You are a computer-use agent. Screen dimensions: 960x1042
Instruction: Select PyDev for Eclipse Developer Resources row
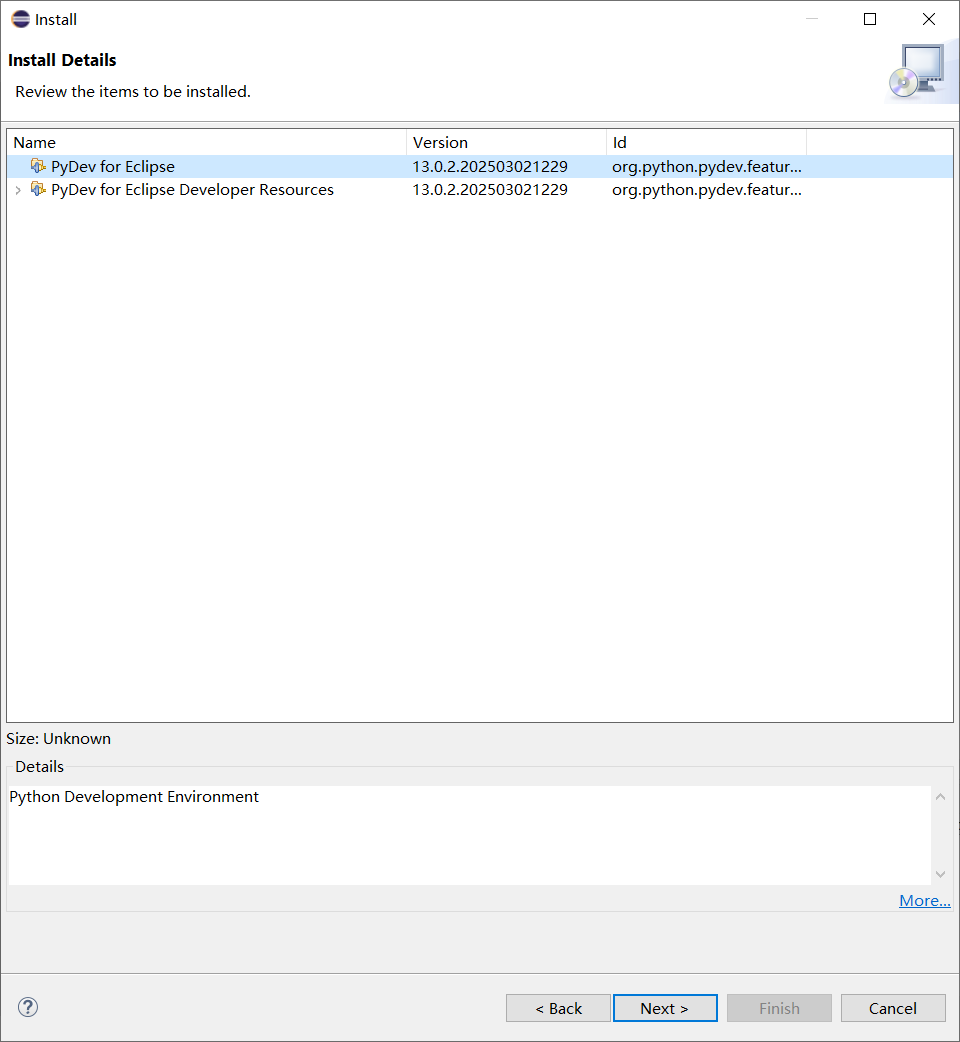(480, 189)
